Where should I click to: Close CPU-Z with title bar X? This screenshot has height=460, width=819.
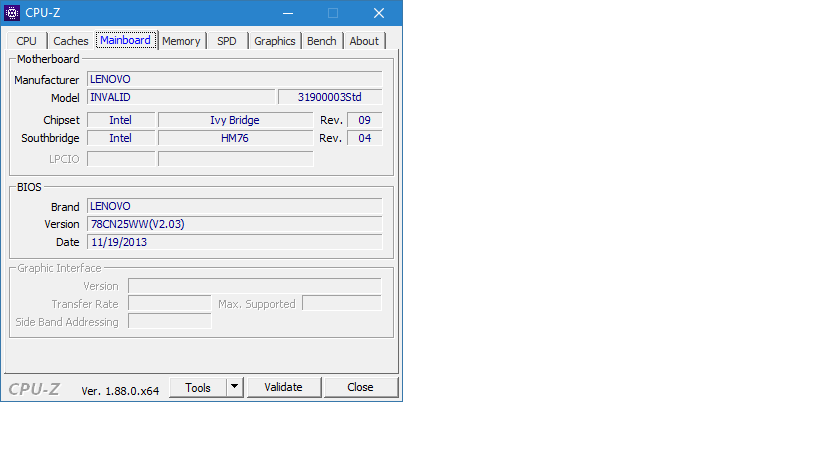pos(379,13)
